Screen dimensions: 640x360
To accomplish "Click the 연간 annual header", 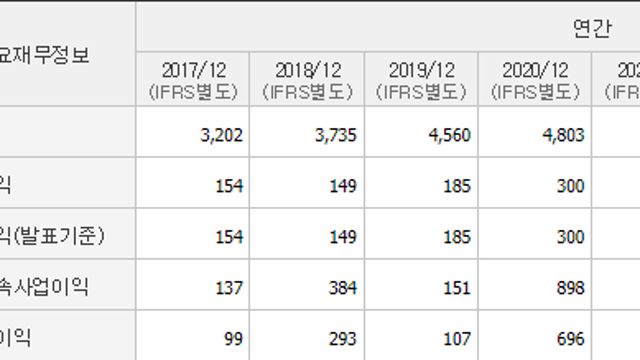I will [592, 29].
